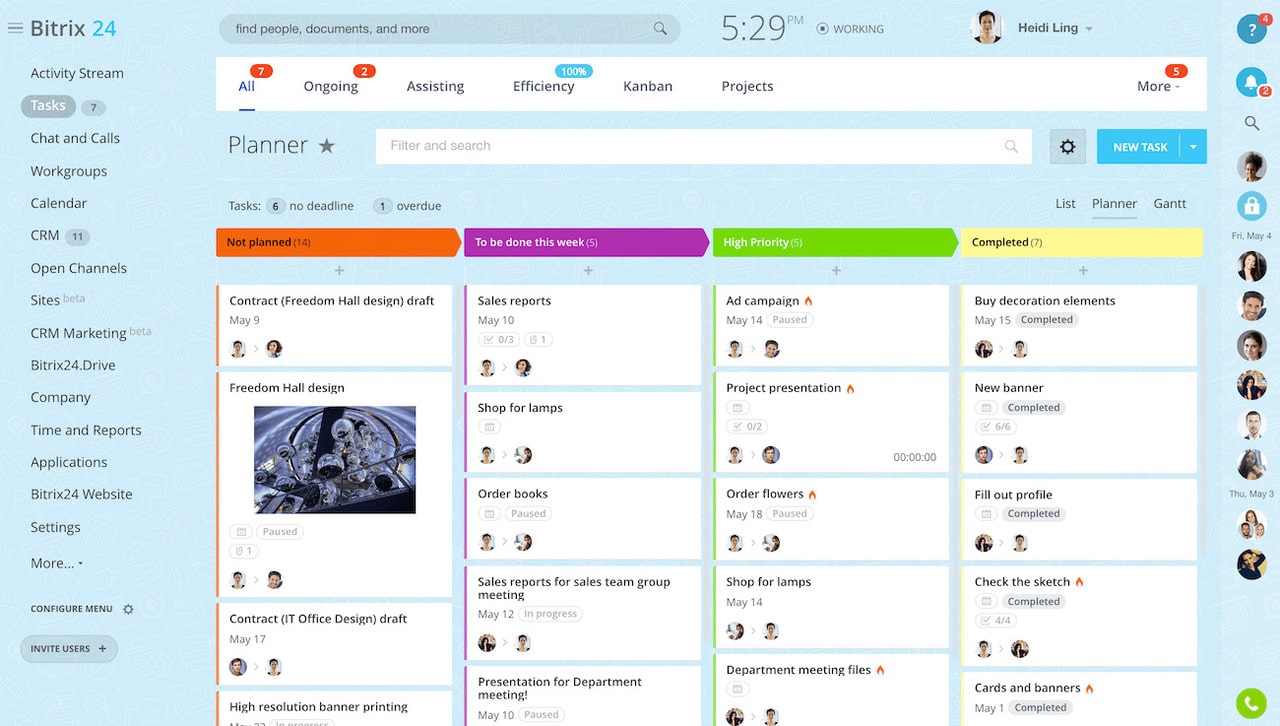Open Activity Stream in sidebar
The image size is (1280, 726).
tap(77, 73)
